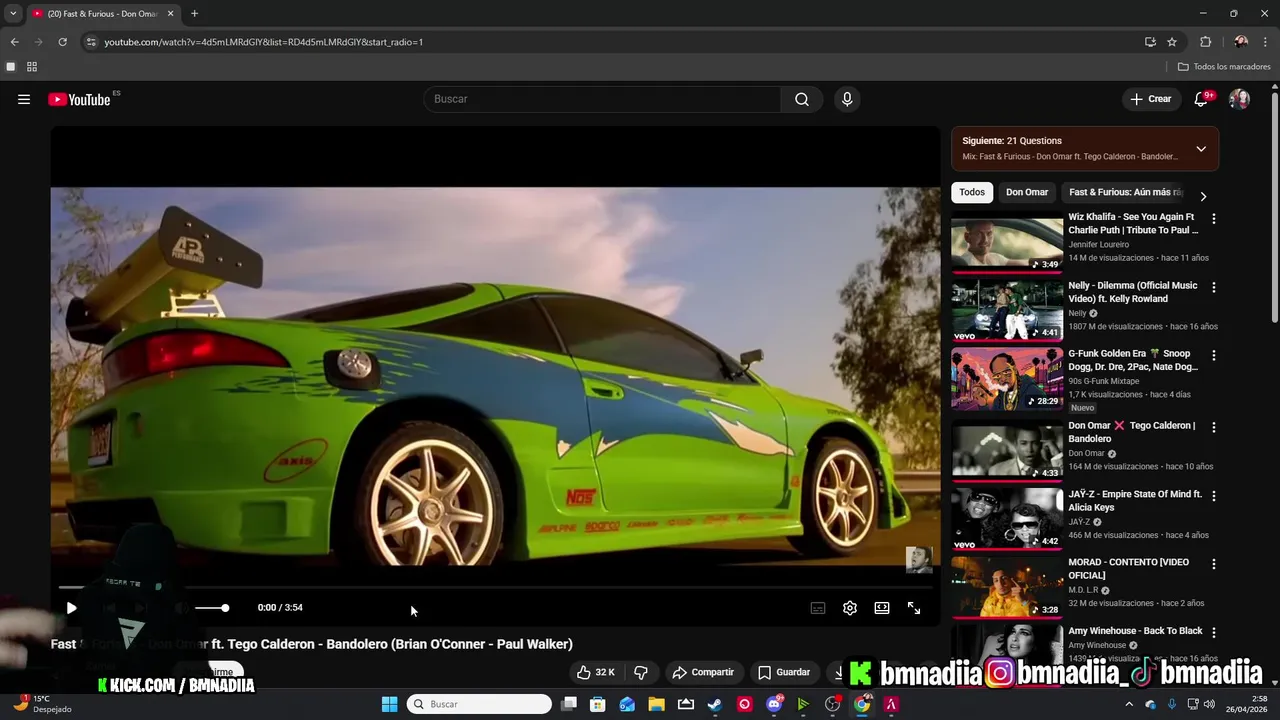Toggle video subtitles button
Image resolution: width=1280 pixels, height=720 pixels.
(x=818, y=608)
